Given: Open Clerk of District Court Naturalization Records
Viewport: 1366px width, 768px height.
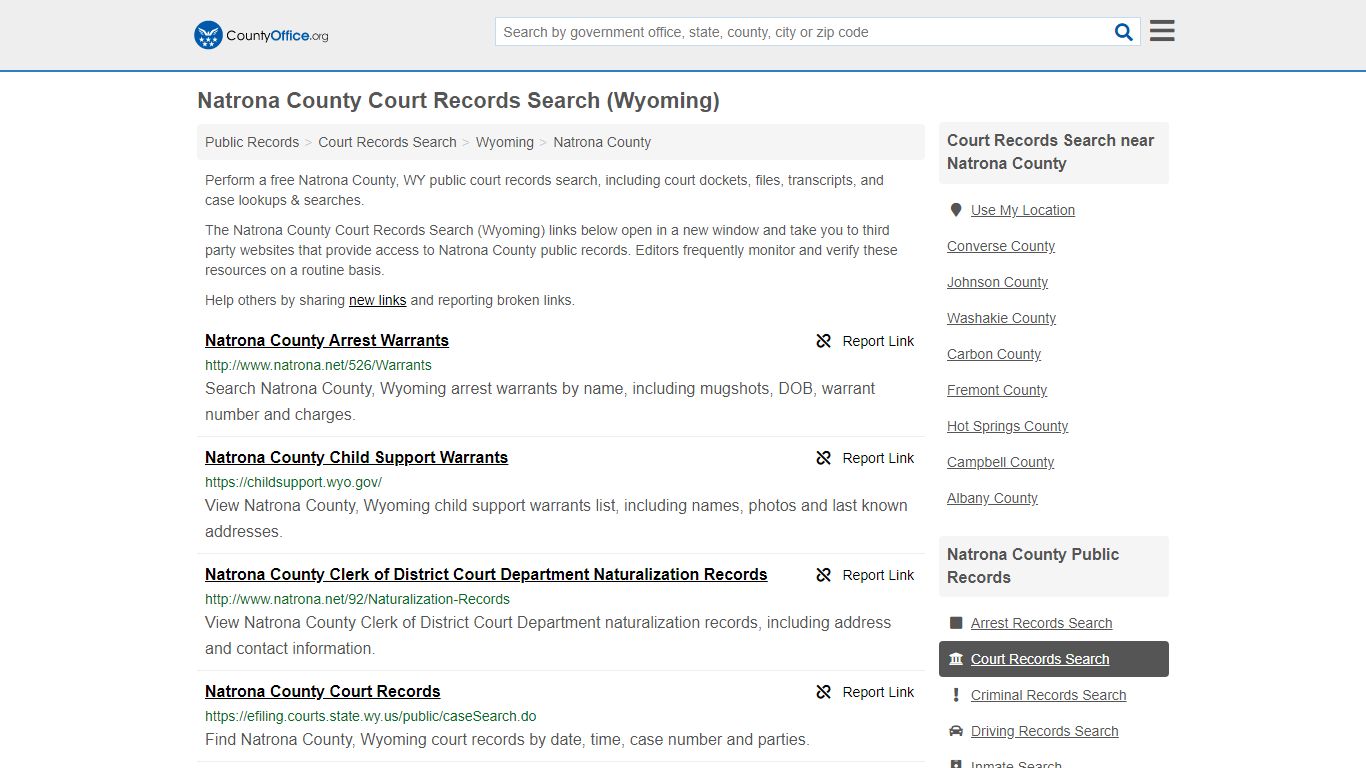Looking at the screenshot, I should click(x=486, y=574).
